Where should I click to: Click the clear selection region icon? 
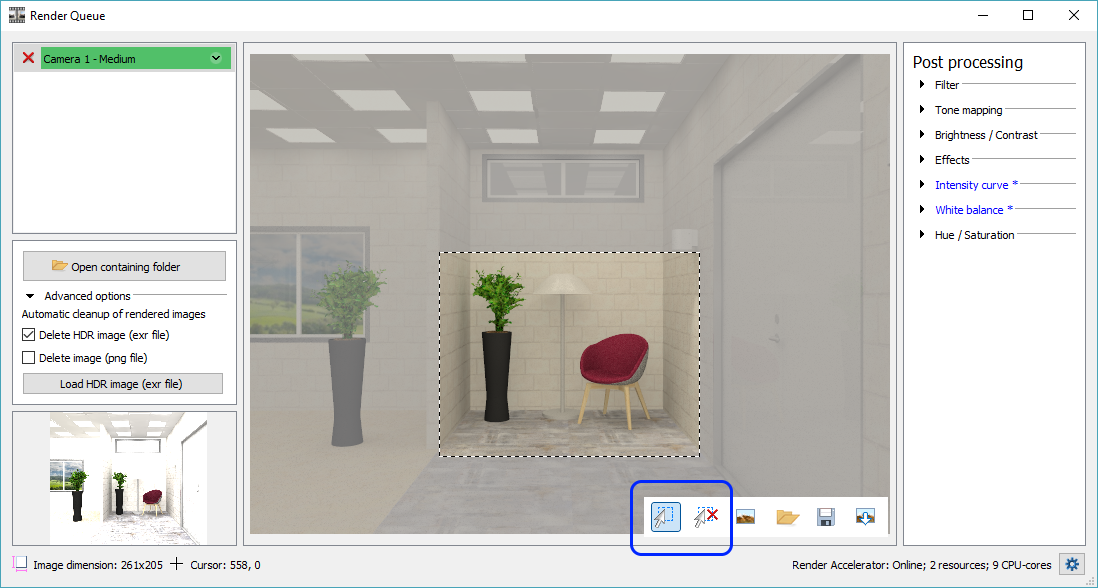(x=706, y=517)
